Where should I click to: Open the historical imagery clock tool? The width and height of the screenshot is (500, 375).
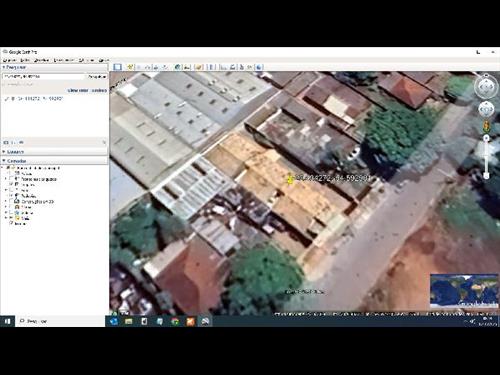tap(178, 67)
